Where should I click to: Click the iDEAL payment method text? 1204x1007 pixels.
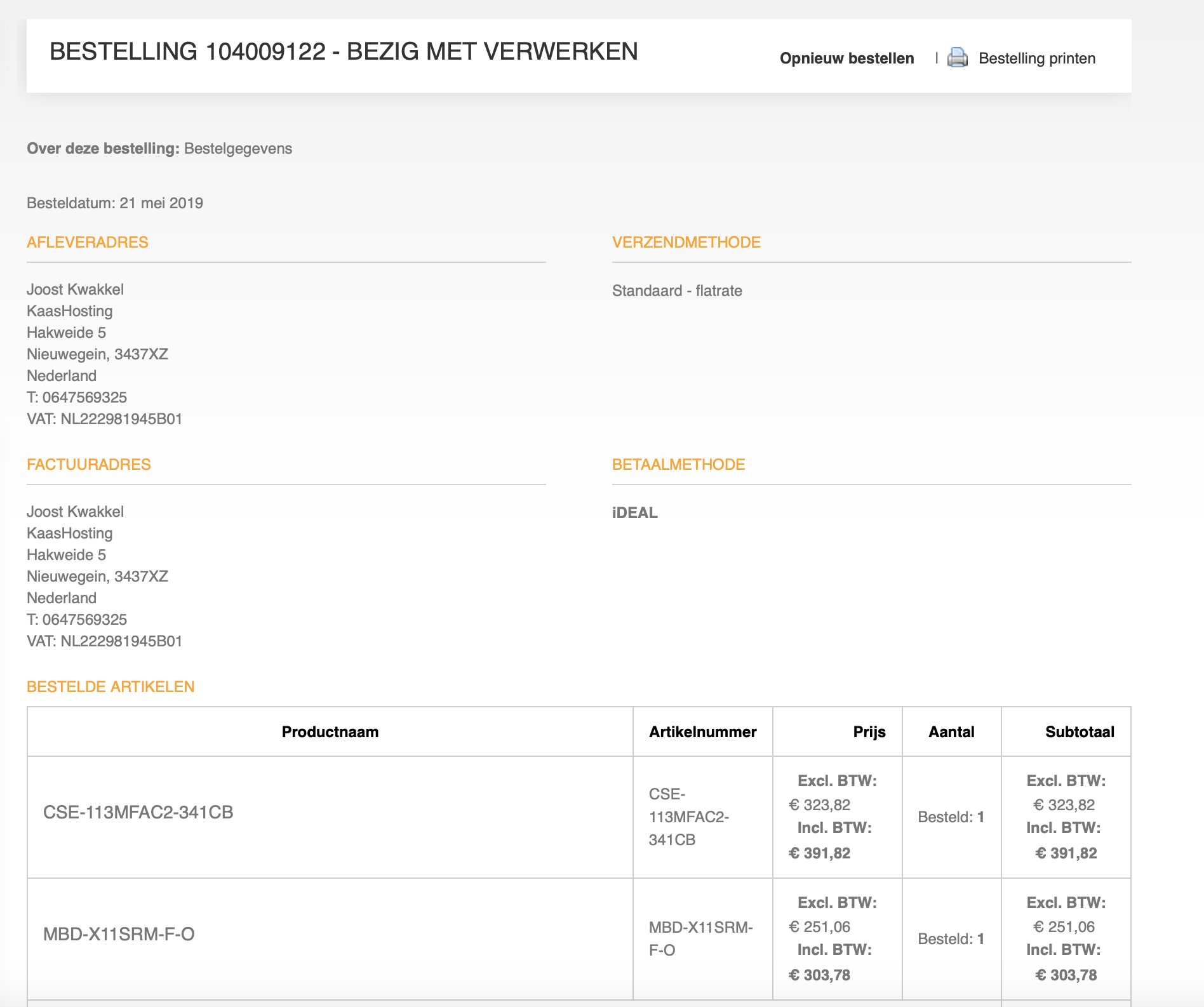634,512
